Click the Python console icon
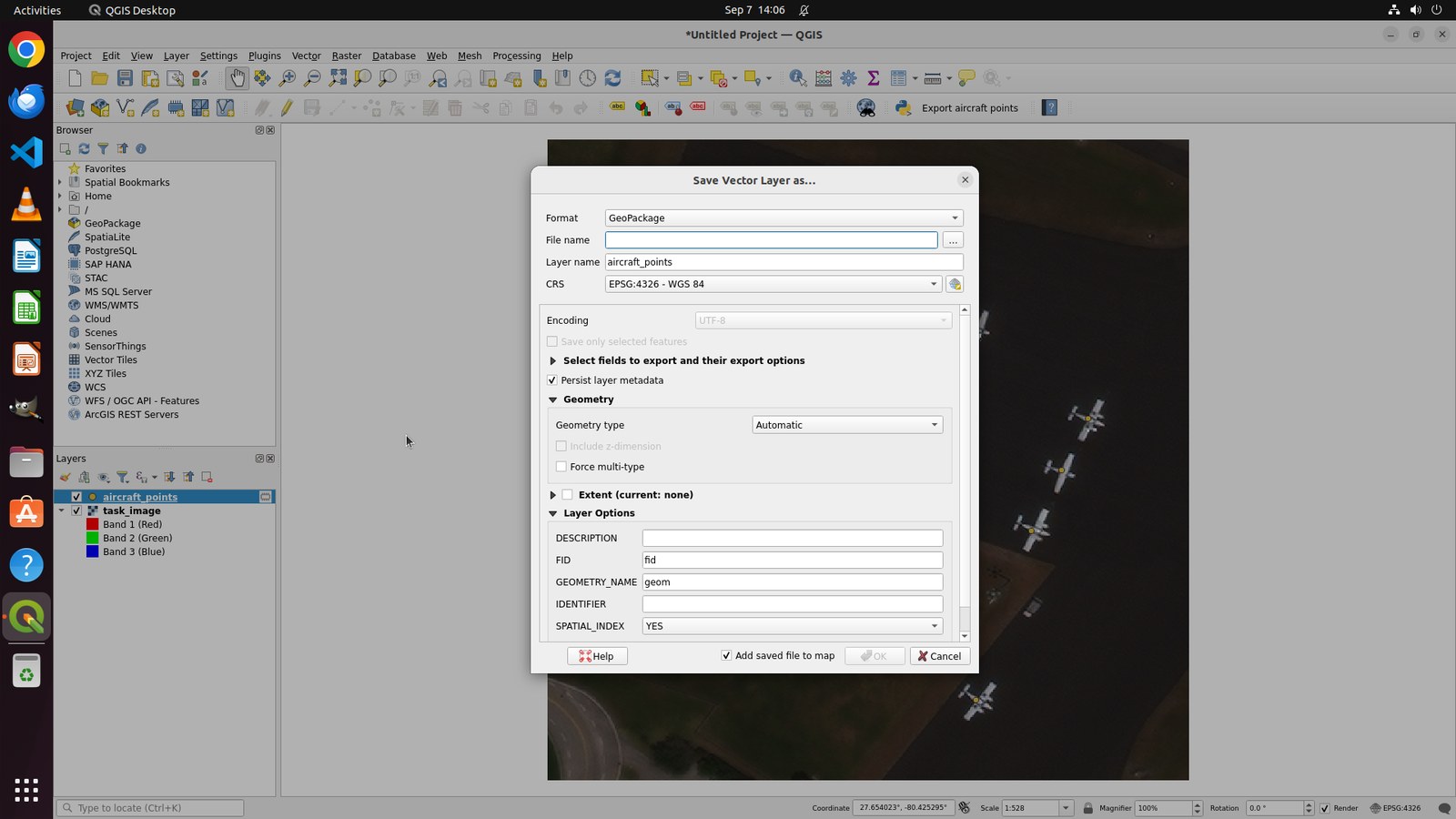 coord(903,107)
